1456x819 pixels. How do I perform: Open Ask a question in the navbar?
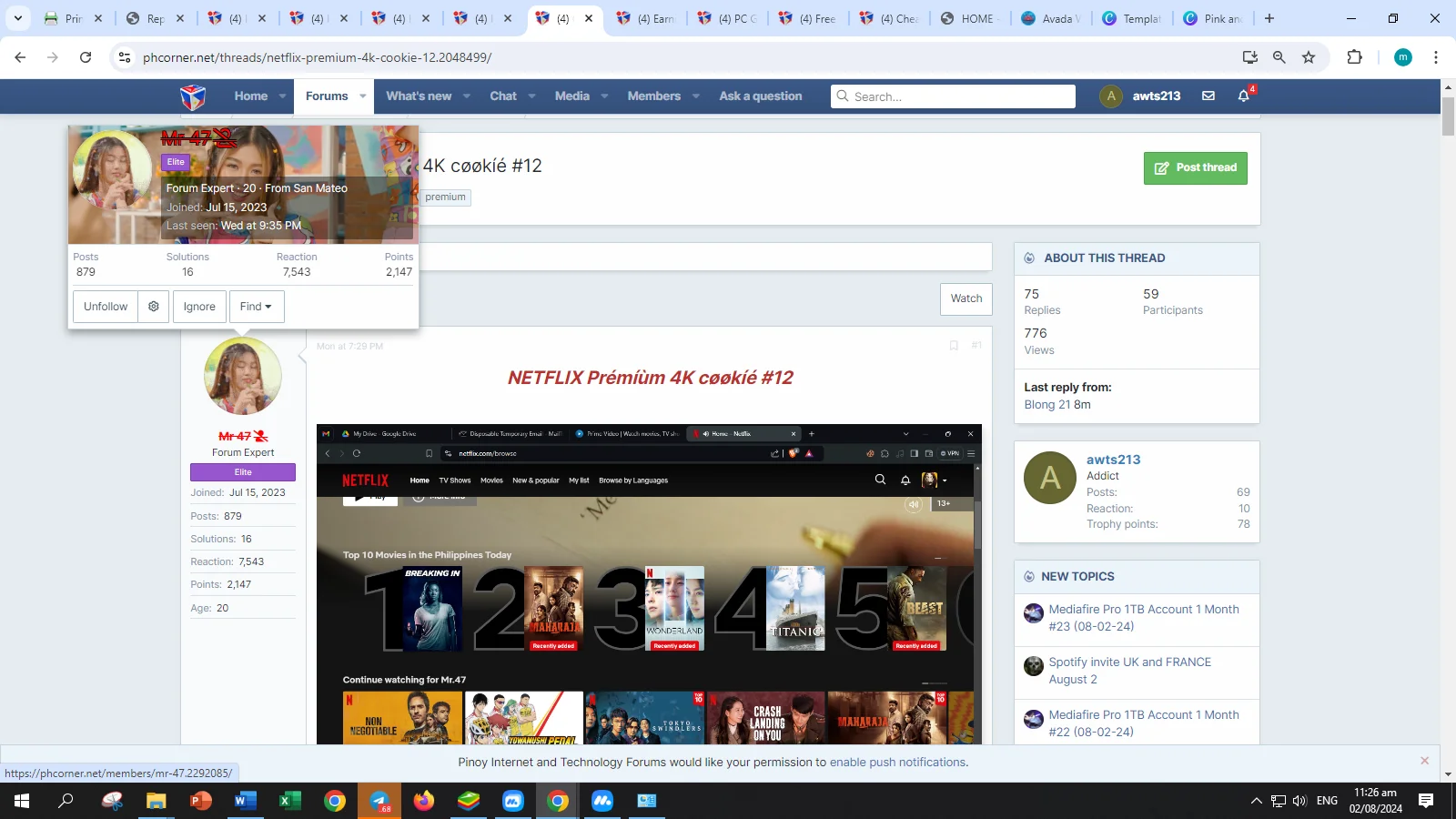[x=761, y=96]
